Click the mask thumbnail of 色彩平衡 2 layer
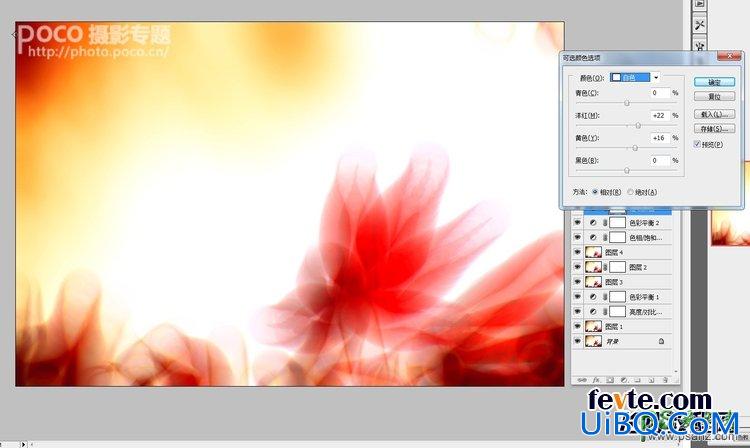The height and width of the screenshot is (448, 750). coord(618,223)
